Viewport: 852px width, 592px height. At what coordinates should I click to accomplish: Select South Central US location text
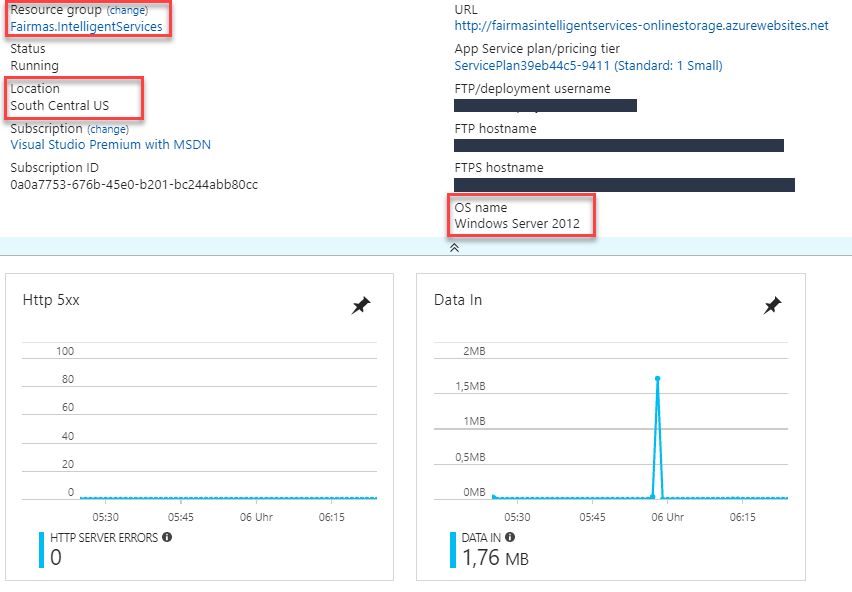[x=60, y=105]
